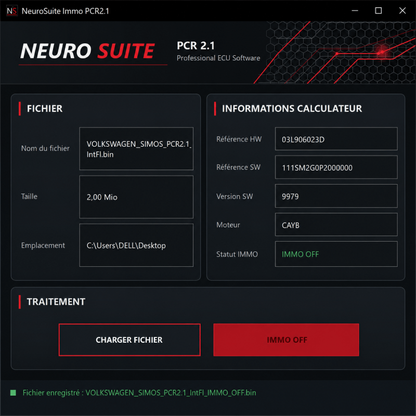Select the Nom du fichier field
The image size is (416, 416).
[136, 149]
